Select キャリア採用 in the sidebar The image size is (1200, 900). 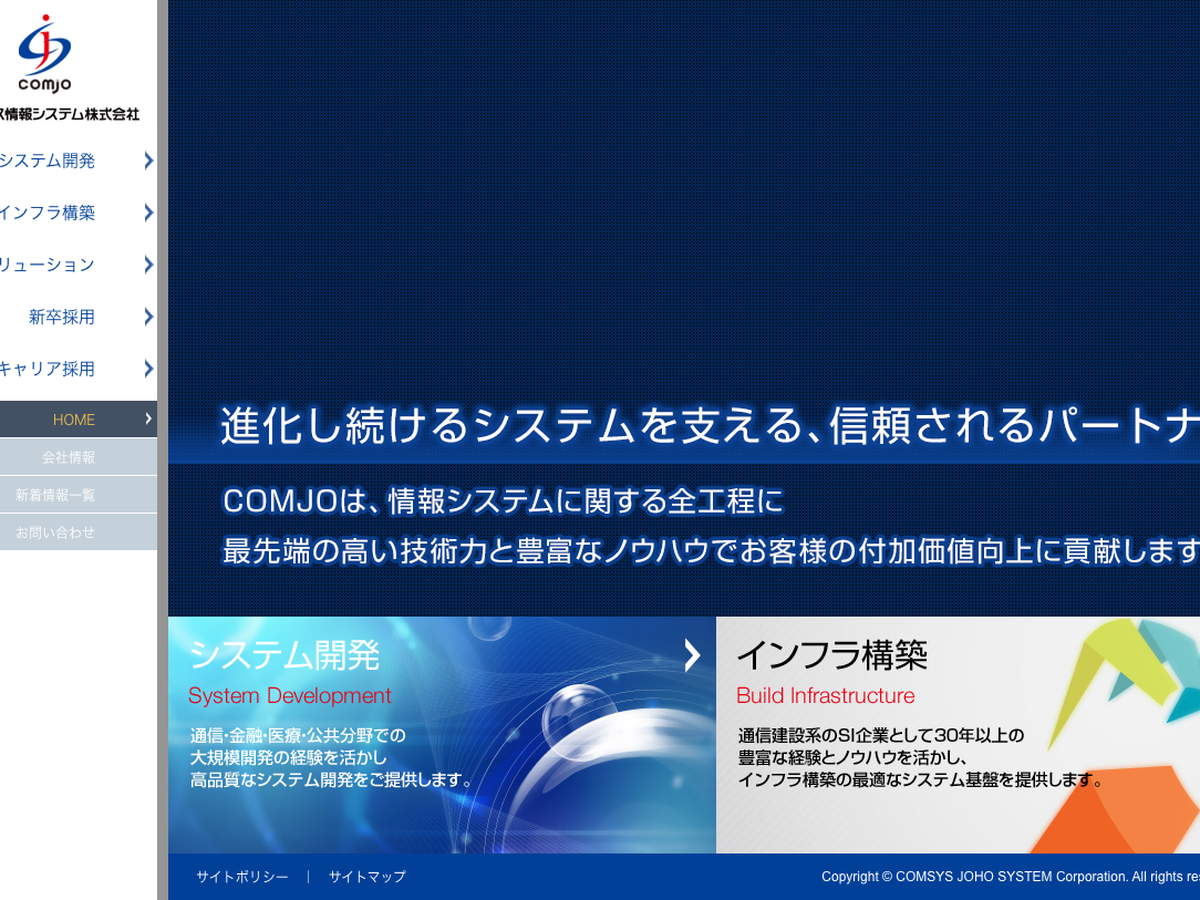(x=48, y=369)
